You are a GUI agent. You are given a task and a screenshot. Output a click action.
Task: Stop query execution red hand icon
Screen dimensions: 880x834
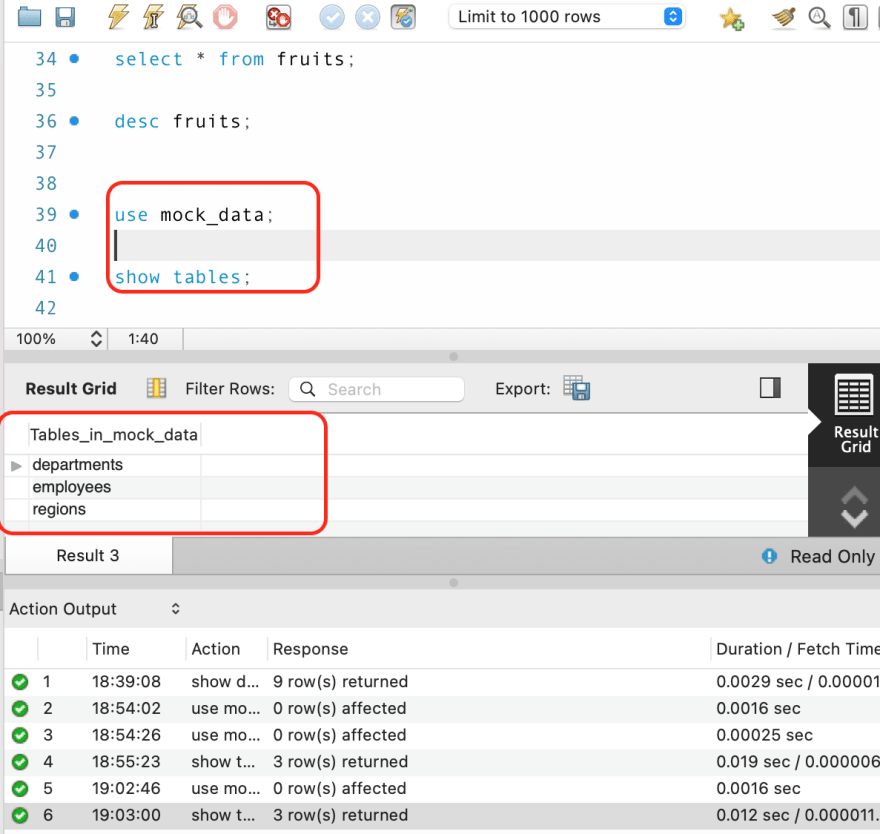point(225,17)
